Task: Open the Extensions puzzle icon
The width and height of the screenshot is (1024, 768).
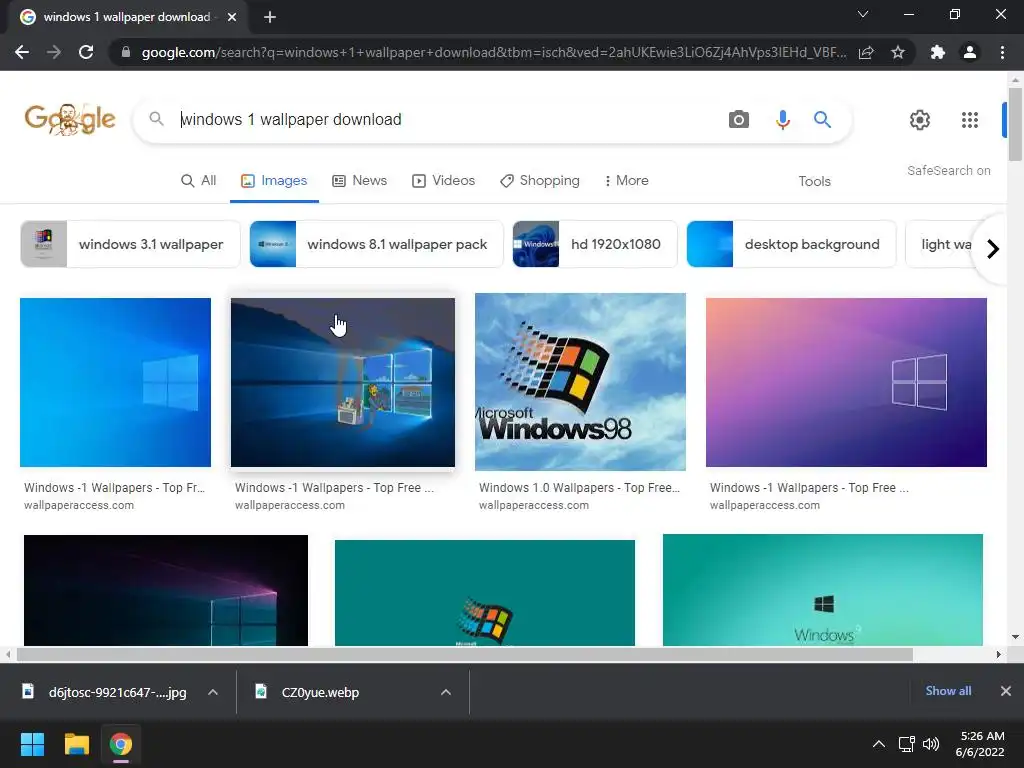Action: (x=938, y=52)
